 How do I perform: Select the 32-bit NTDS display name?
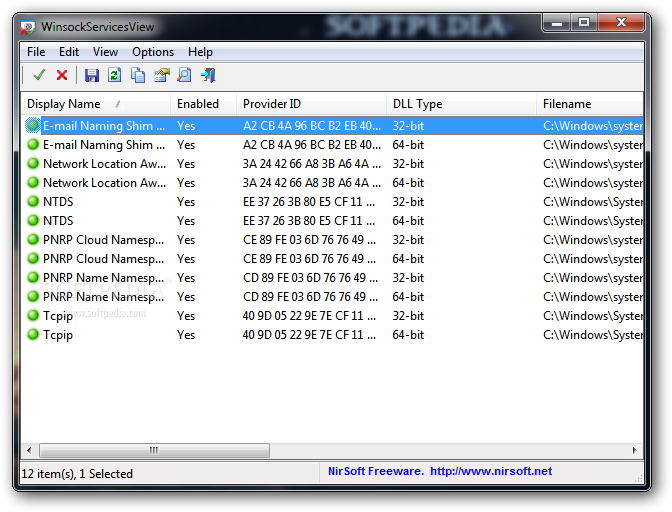58,201
